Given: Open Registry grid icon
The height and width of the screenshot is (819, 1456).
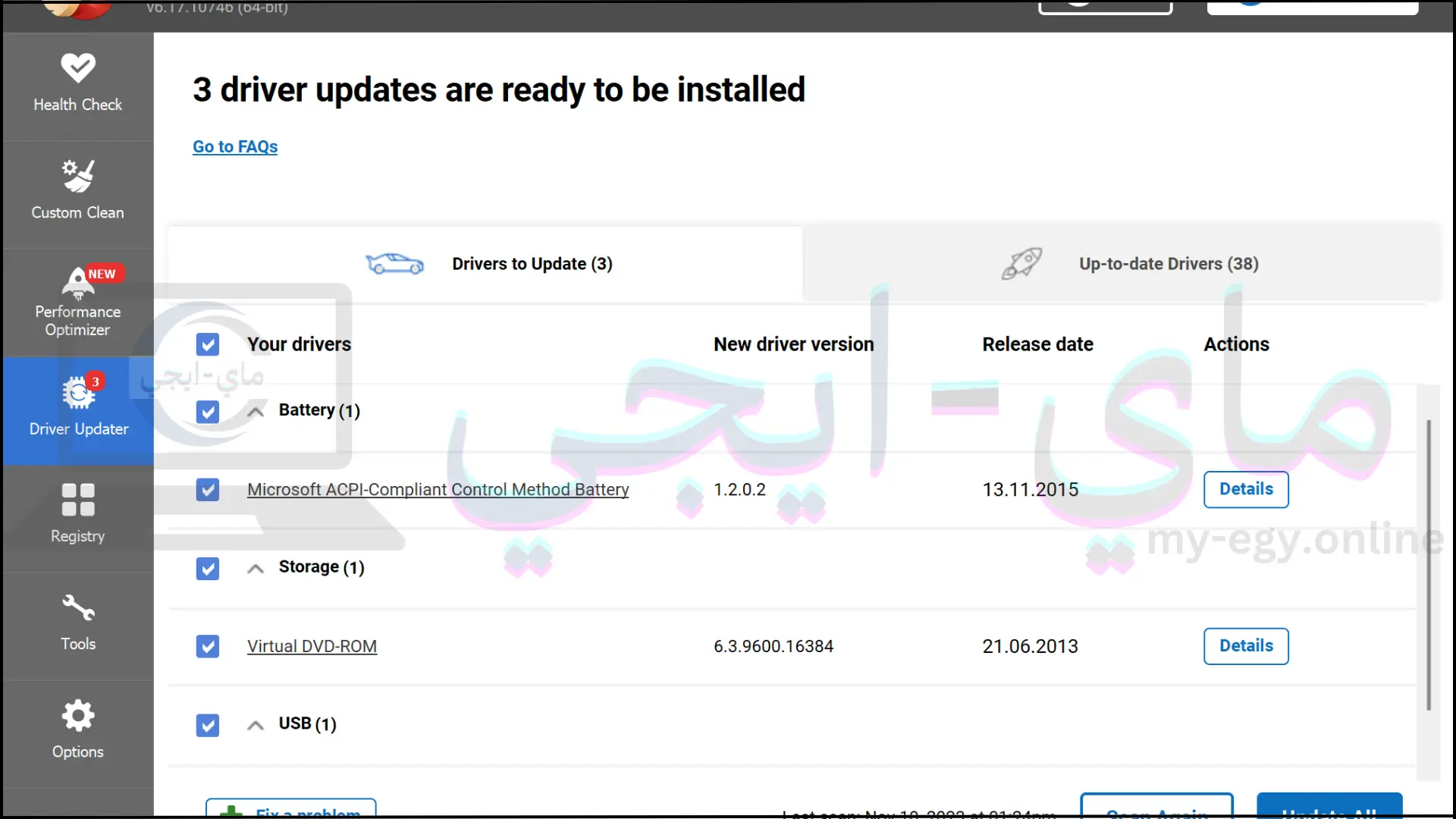Looking at the screenshot, I should 77,500.
